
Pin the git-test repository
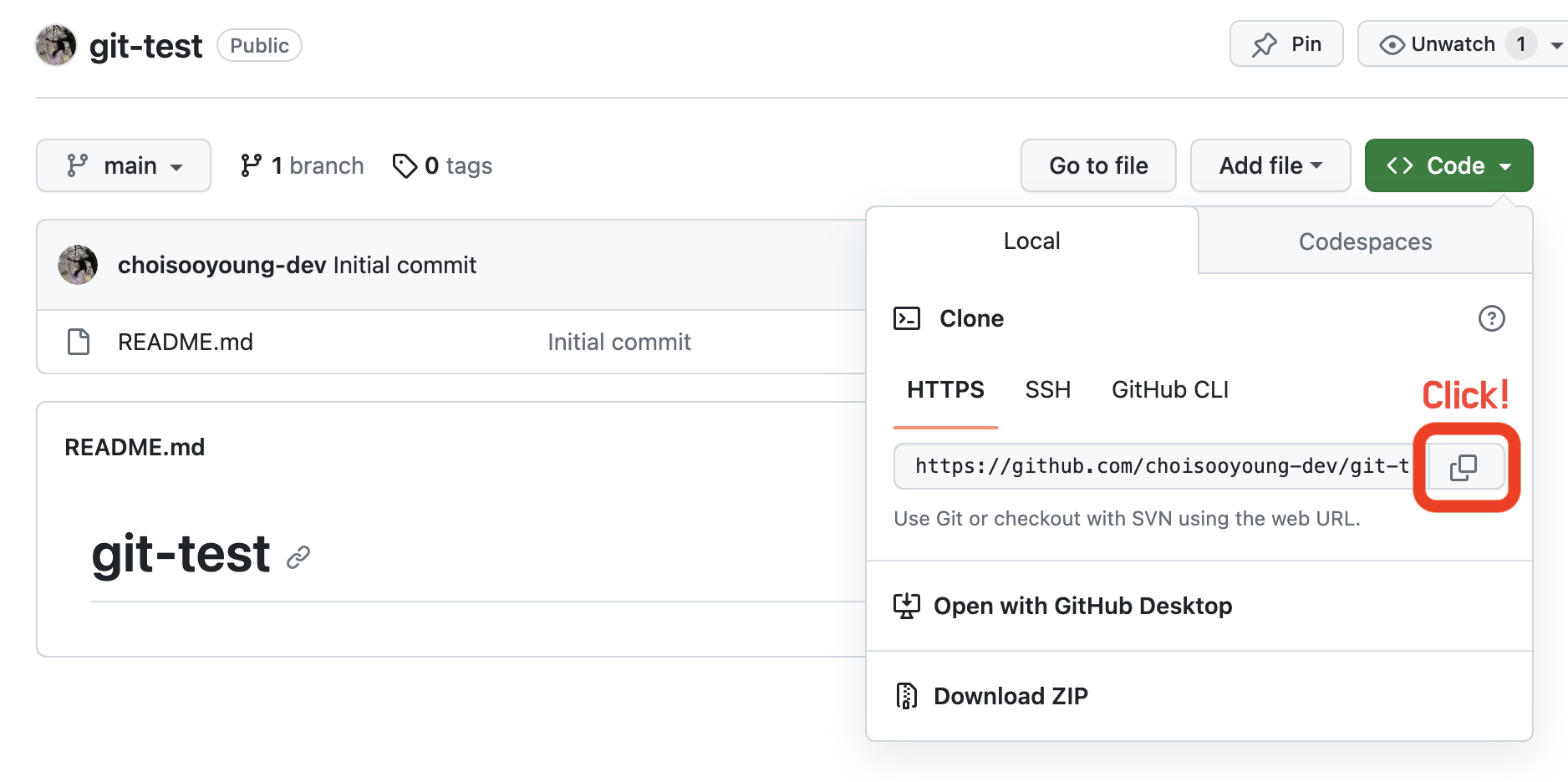pyautogui.click(x=1286, y=44)
